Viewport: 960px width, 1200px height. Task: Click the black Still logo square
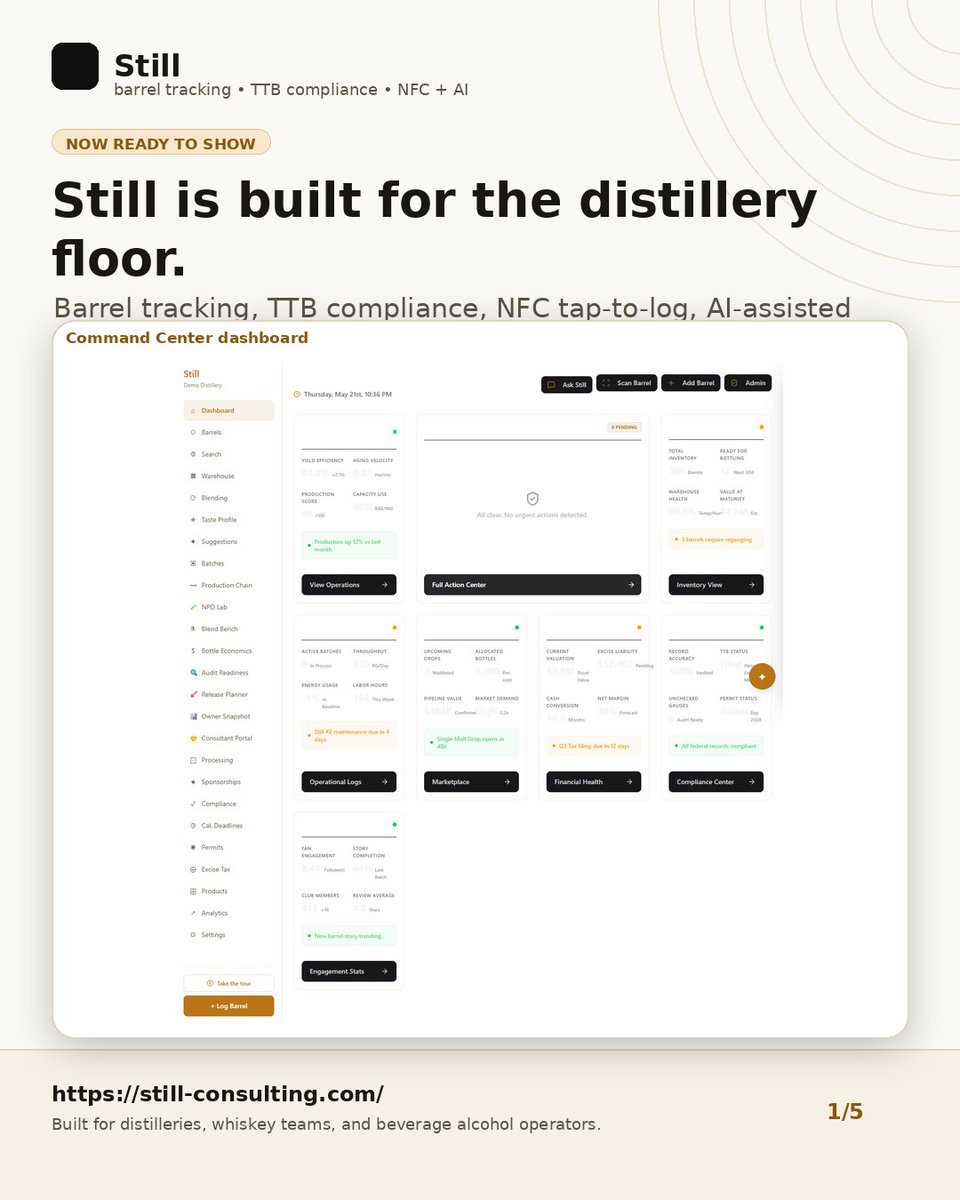pyautogui.click(x=75, y=66)
